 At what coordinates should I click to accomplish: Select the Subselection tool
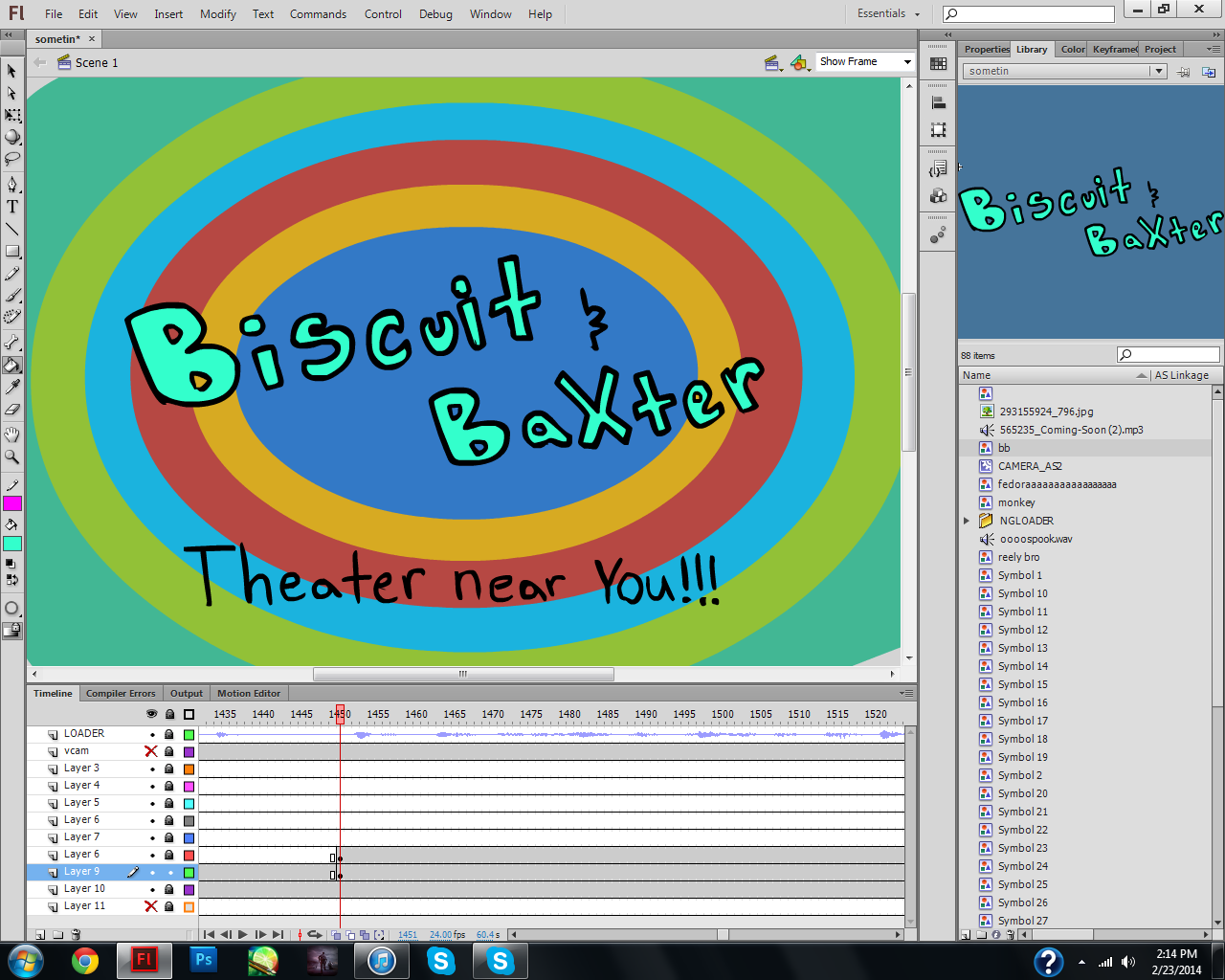pyautogui.click(x=11, y=93)
